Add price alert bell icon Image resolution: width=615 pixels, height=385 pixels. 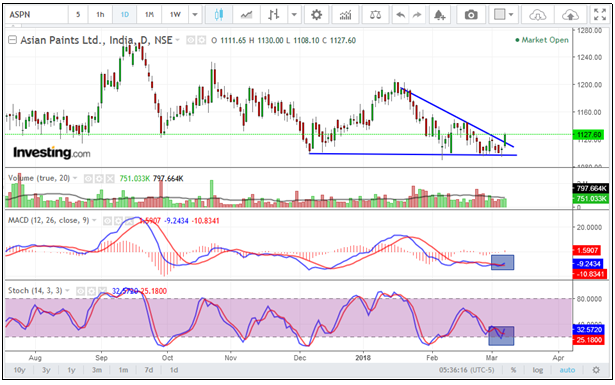(439, 15)
